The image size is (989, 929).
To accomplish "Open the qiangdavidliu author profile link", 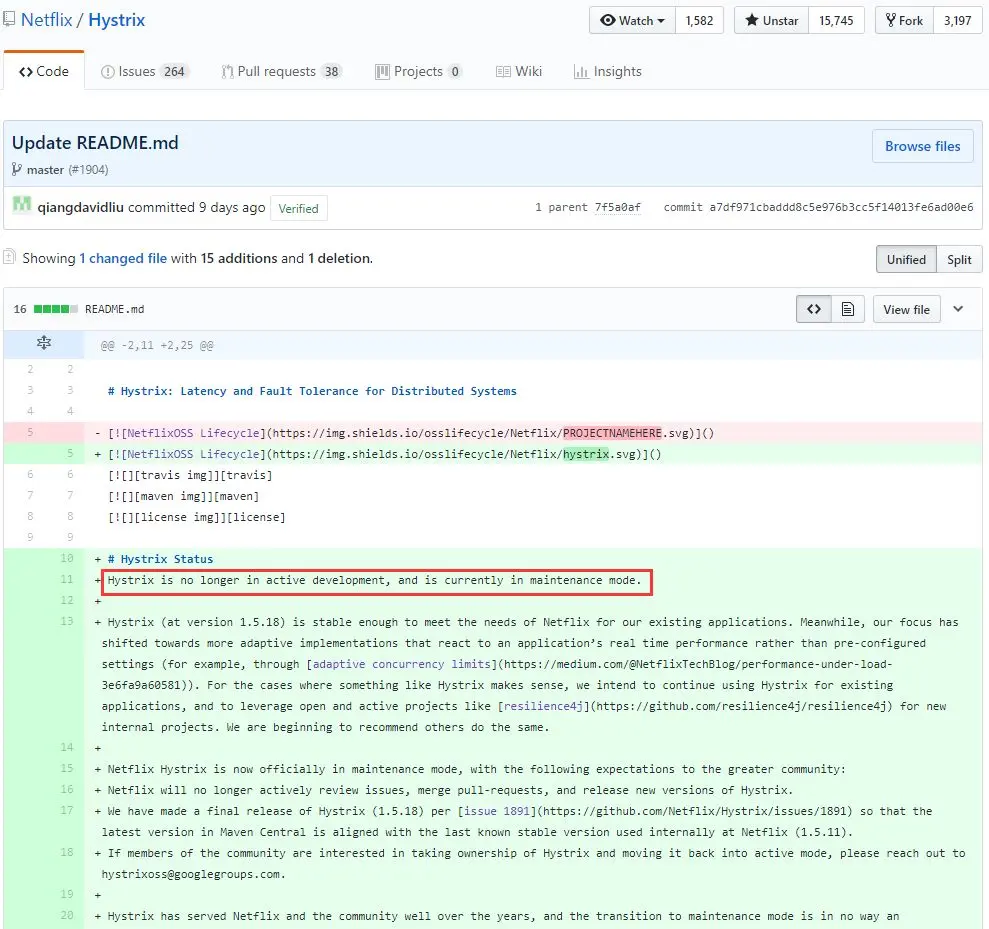I will (x=81, y=207).
